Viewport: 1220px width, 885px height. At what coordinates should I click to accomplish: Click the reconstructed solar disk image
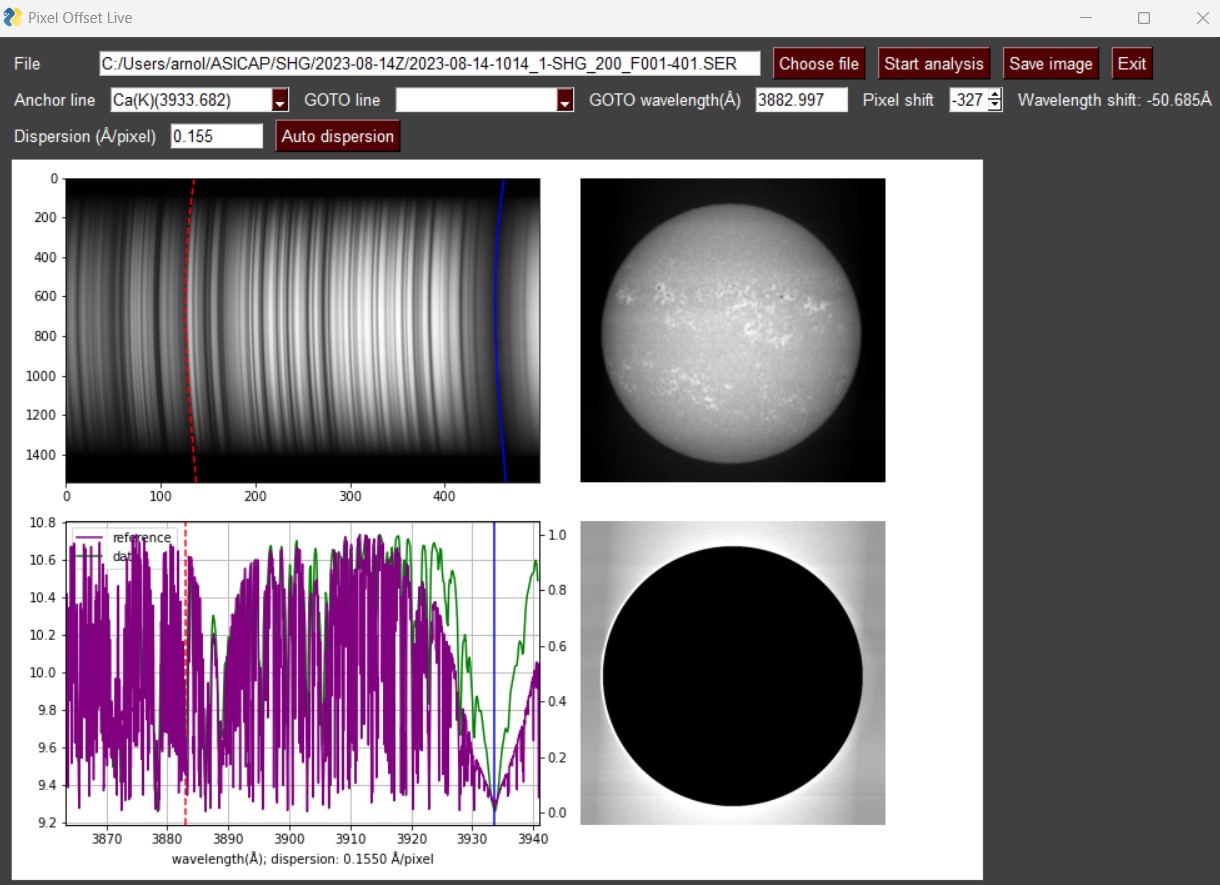click(732, 330)
